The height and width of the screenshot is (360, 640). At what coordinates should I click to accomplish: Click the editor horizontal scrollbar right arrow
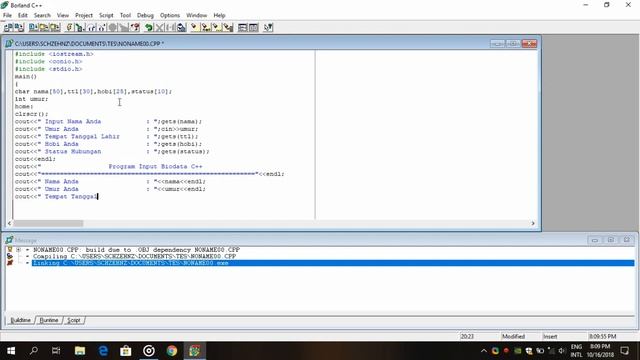[533, 223]
